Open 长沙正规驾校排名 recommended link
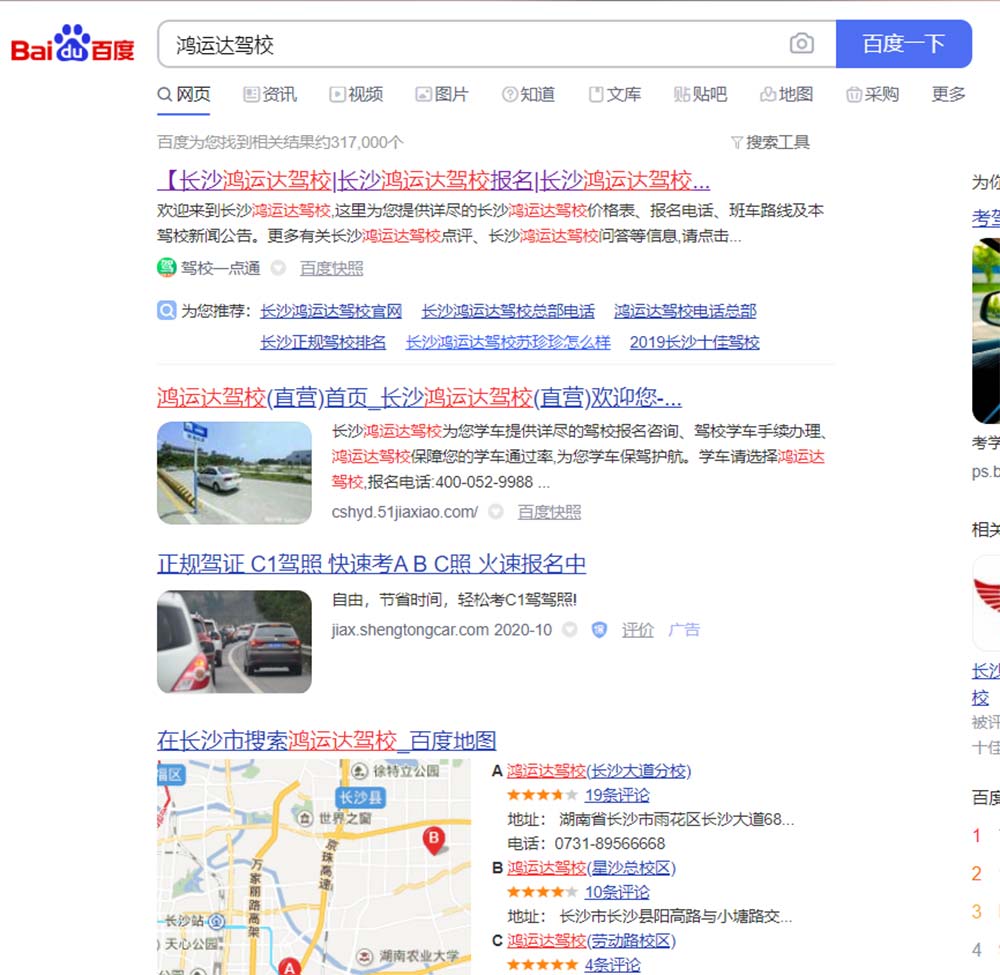1000x975 pixels. [323, 342]
